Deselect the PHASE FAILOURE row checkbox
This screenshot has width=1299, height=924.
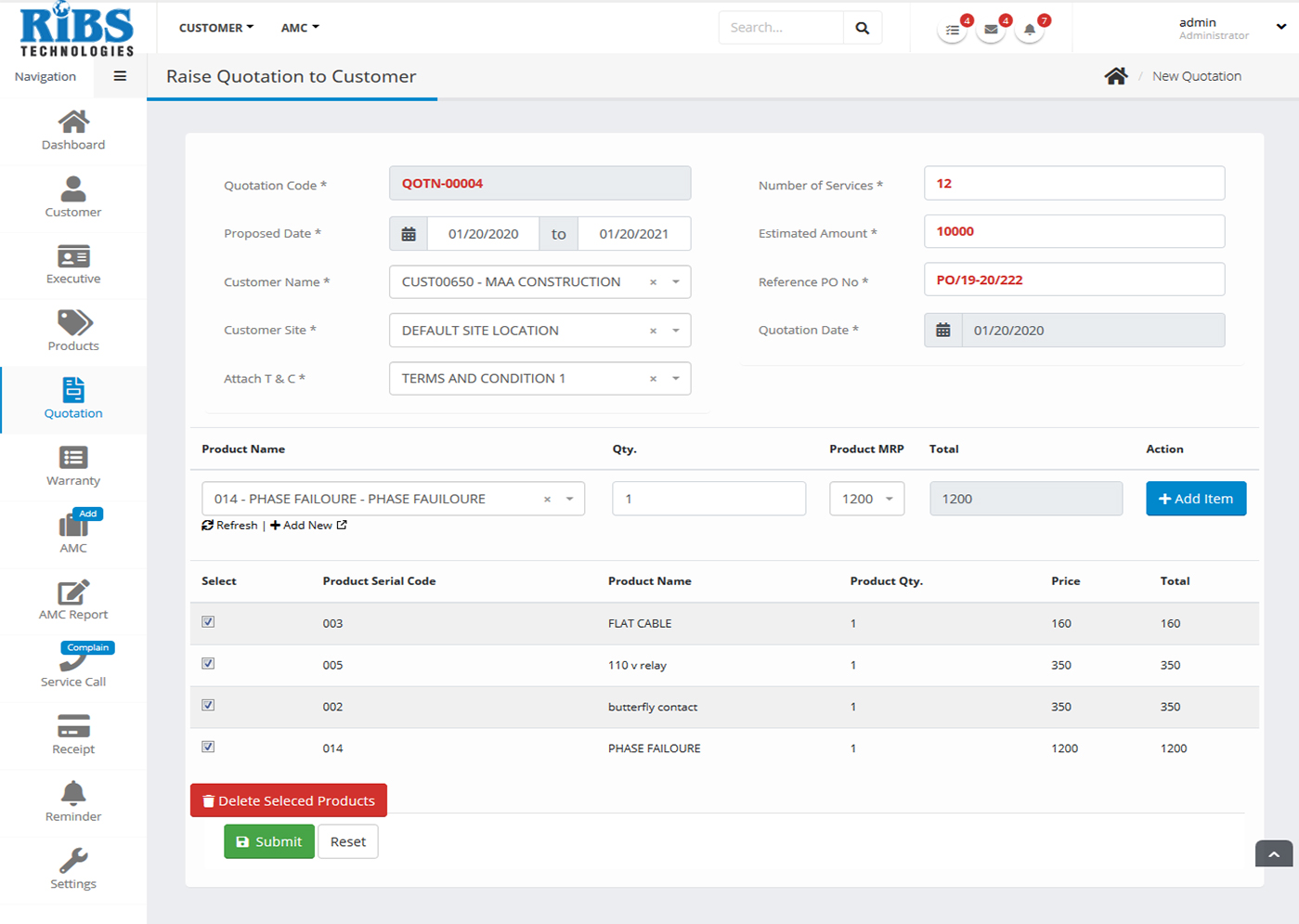[208, 747]
